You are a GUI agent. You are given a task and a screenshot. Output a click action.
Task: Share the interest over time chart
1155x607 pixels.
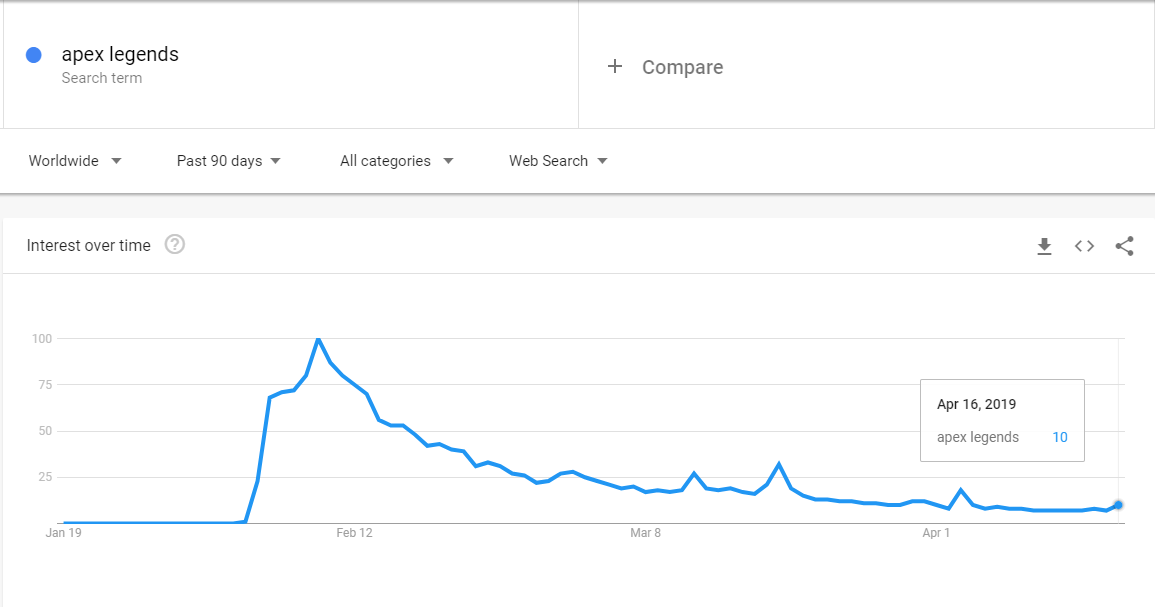[x=1124, y=246]
